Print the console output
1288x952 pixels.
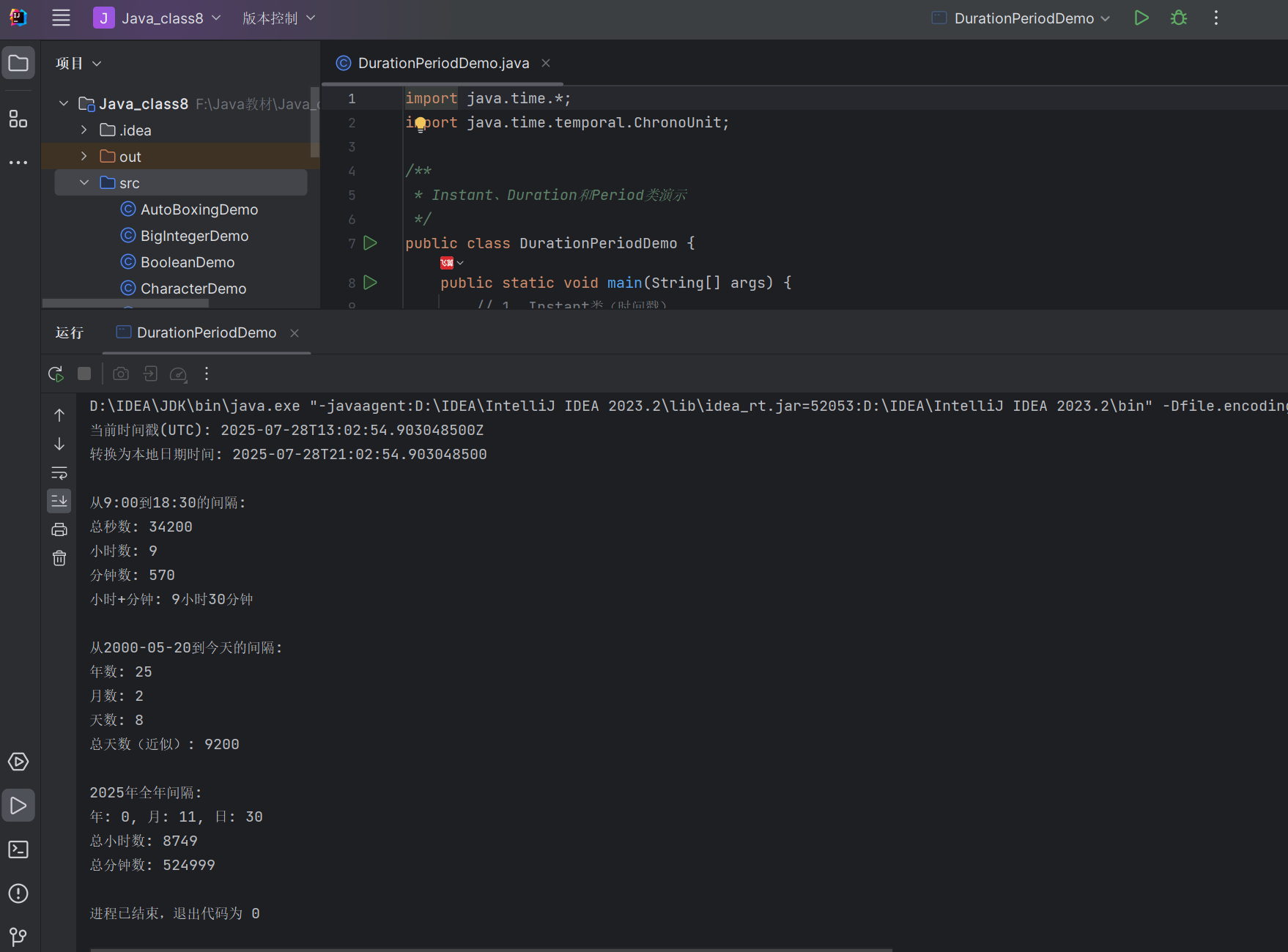point(59,529)
